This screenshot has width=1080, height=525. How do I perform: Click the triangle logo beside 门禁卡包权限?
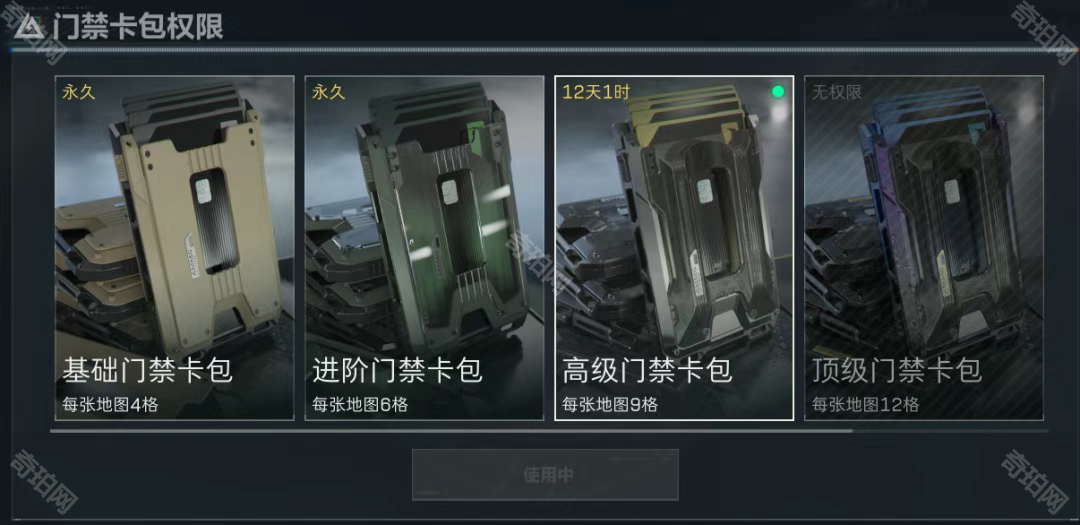click(x=28, y=27)
